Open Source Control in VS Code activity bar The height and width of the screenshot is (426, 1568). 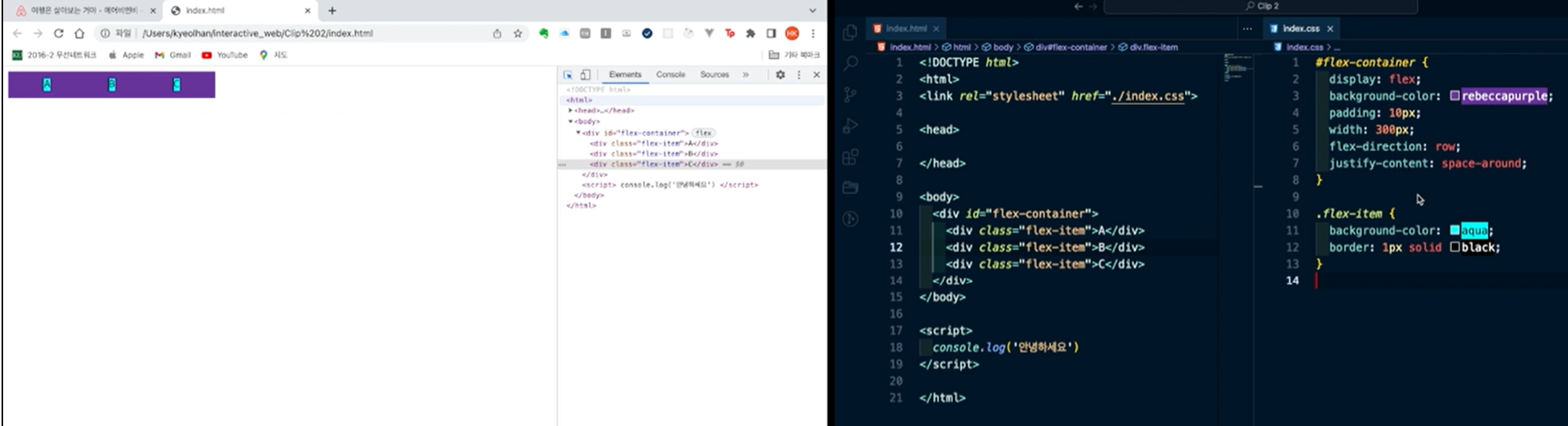pyautogui.click(x=850, y=95)
